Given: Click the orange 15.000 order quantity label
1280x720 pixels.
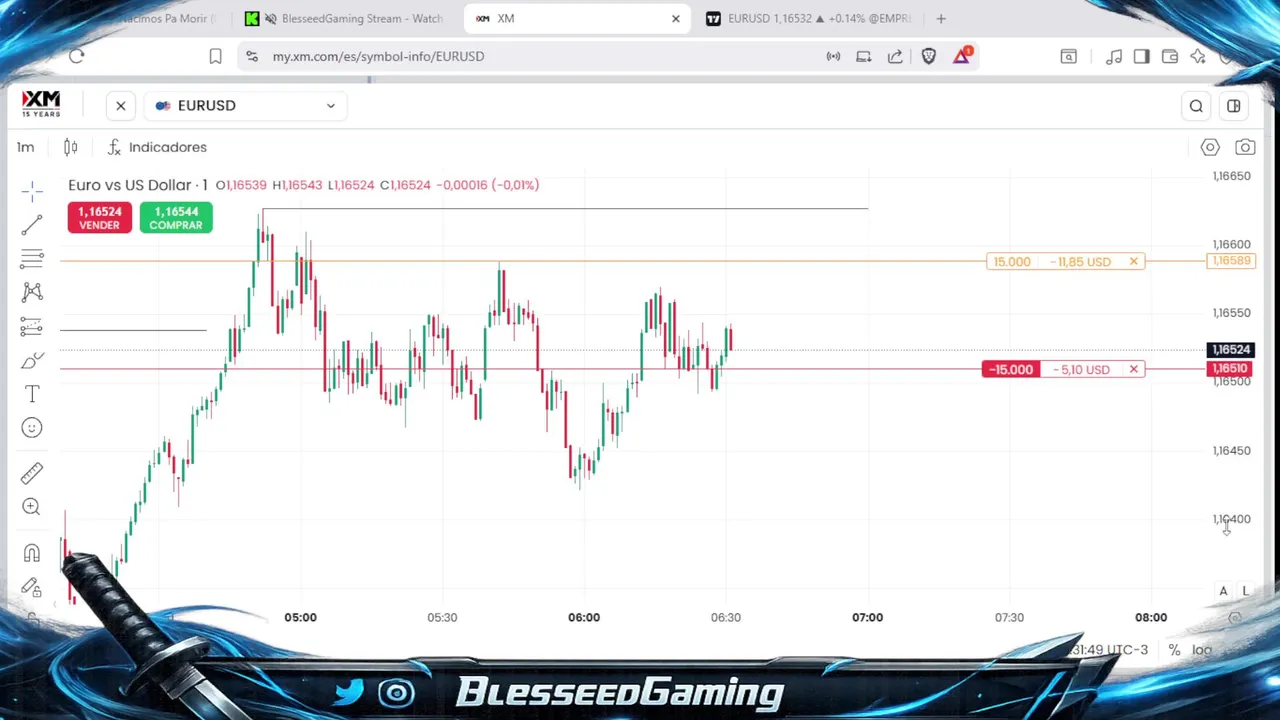Looking at the screenshot, I should (x=1012, y=261).
